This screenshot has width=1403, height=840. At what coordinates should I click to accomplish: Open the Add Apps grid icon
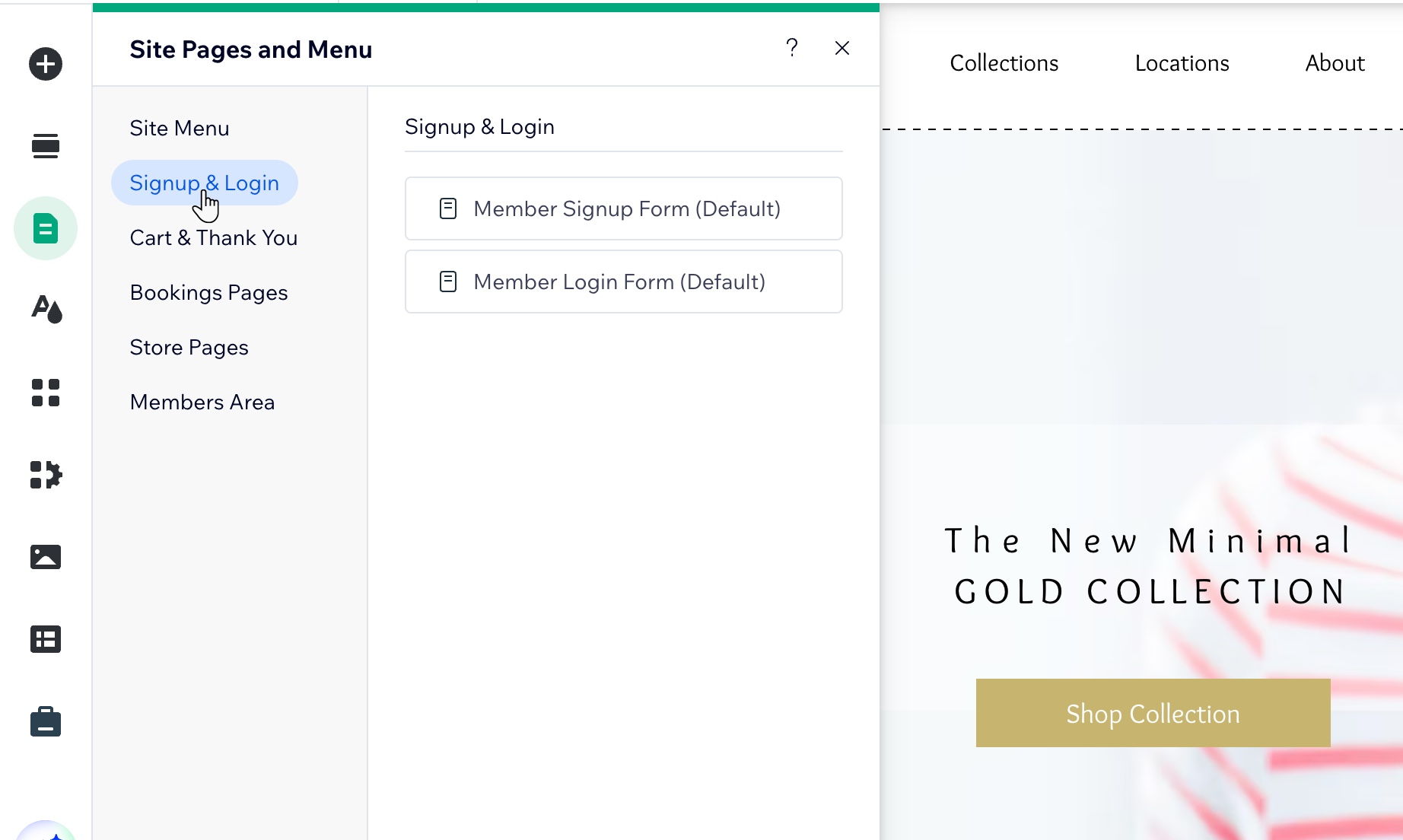(46, 393)
